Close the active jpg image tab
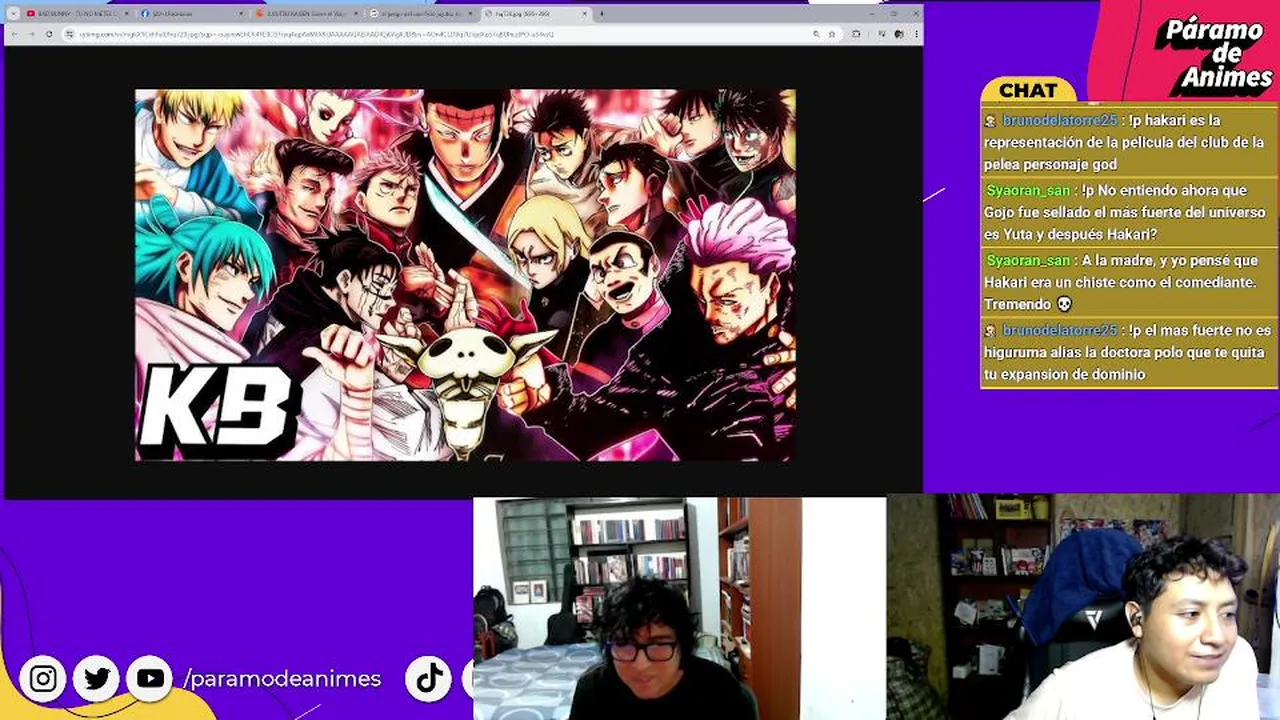The width and height of the screenshot is (1280, 720). pos(585,14)
